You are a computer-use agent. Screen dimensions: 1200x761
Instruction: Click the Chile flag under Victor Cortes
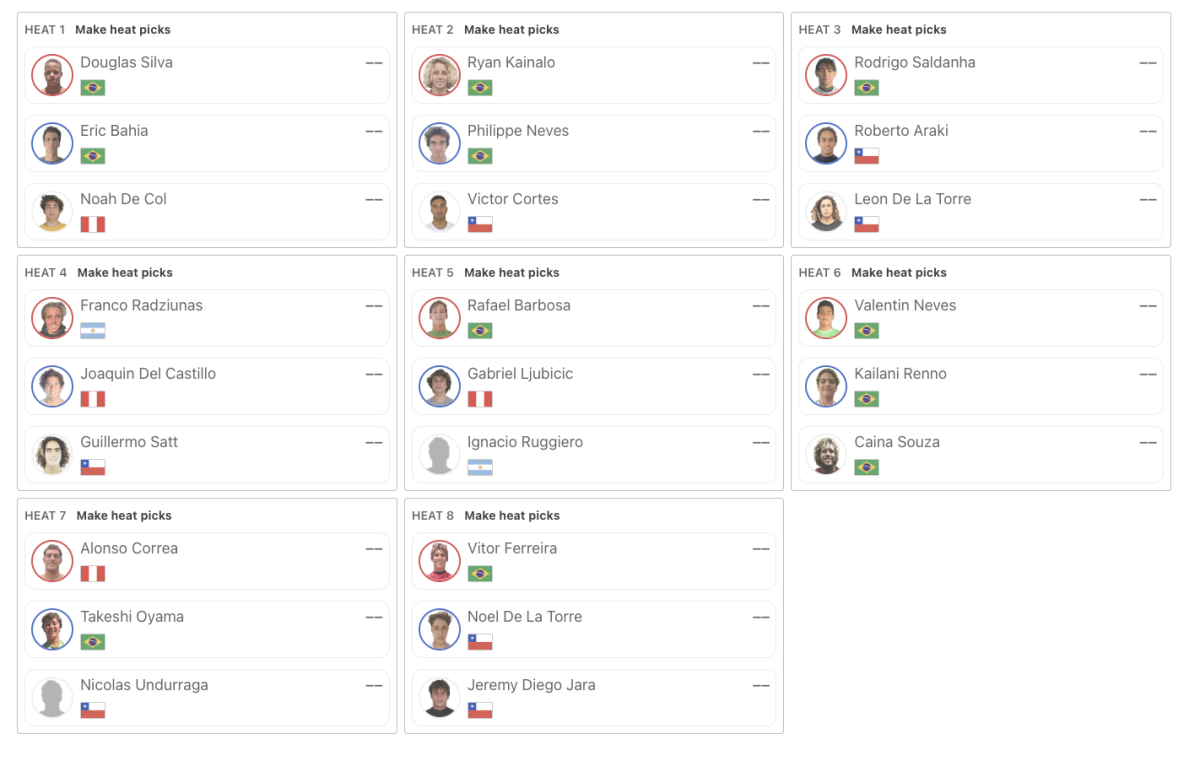480,224
